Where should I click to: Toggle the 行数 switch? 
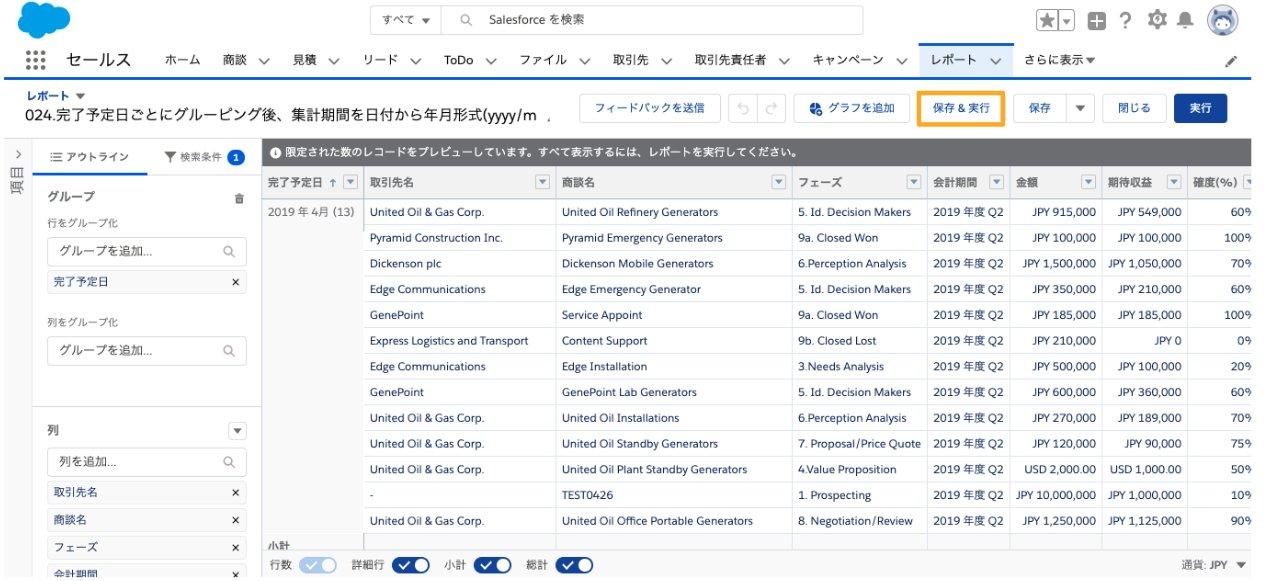point(318,565)
